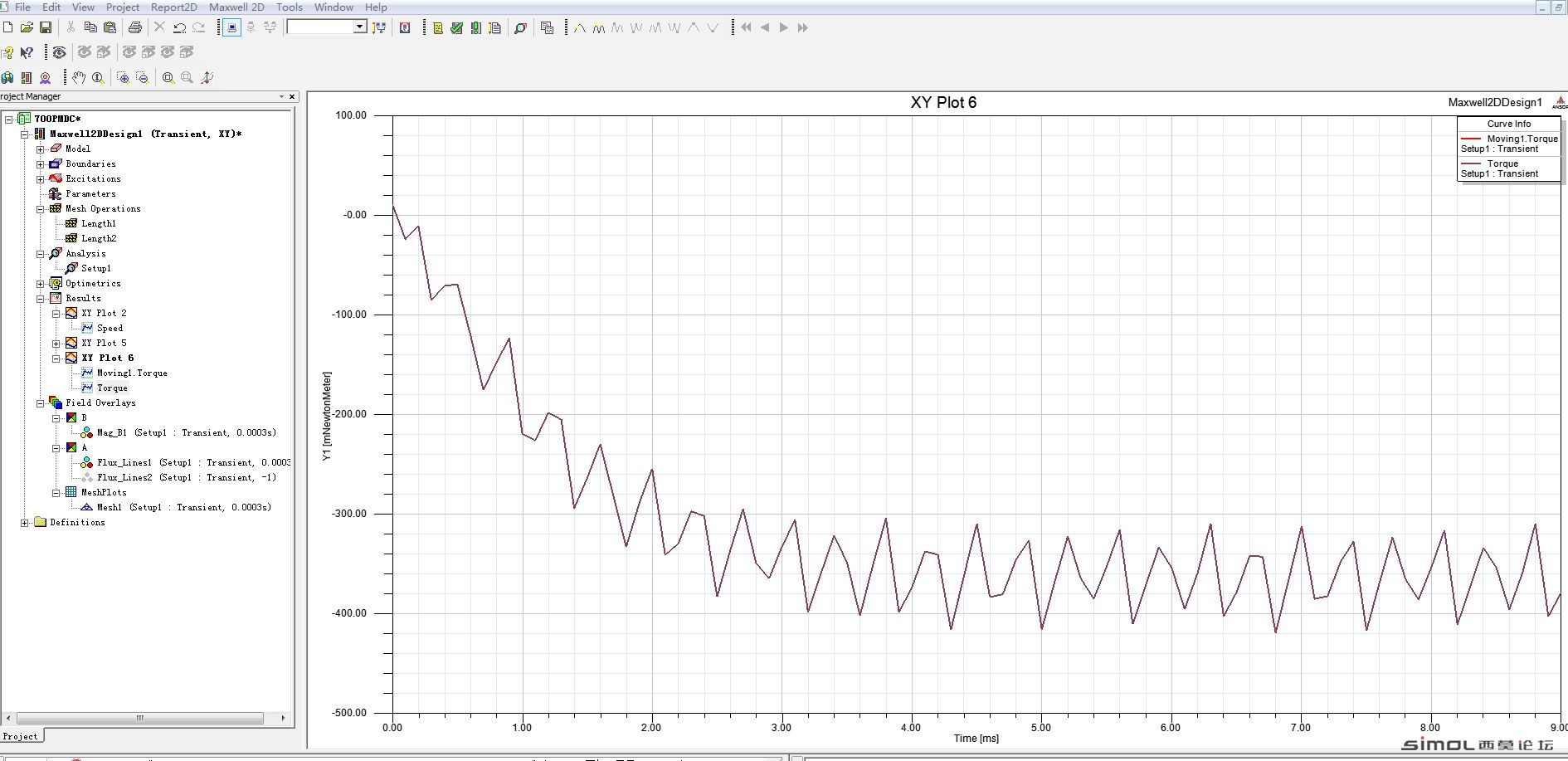The height and width of the screenshot is (761, 1568).
Task: Click the coordinate axis orientation icon
Action: coord(207,77)
